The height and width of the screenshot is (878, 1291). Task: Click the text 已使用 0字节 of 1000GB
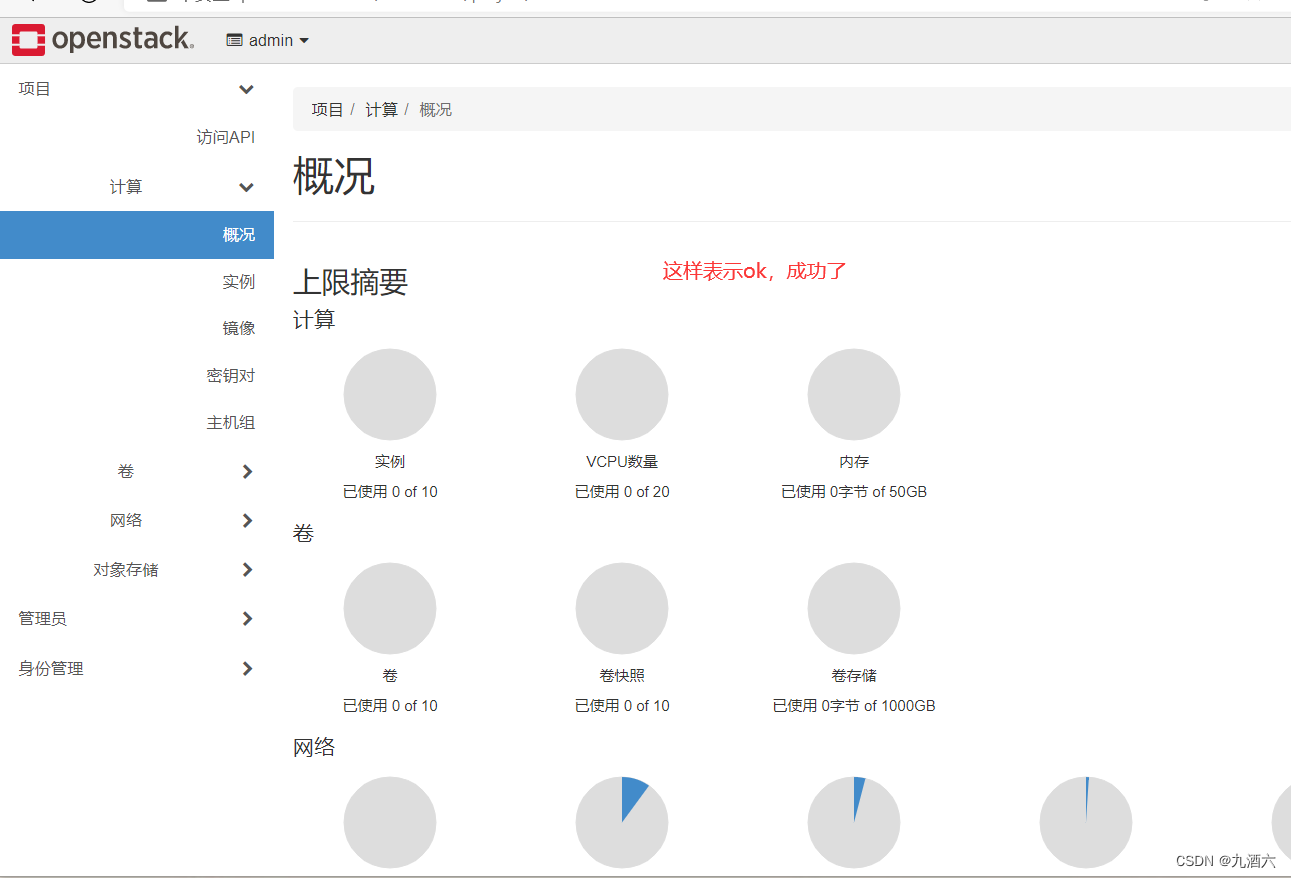click(x=854, y=706)
